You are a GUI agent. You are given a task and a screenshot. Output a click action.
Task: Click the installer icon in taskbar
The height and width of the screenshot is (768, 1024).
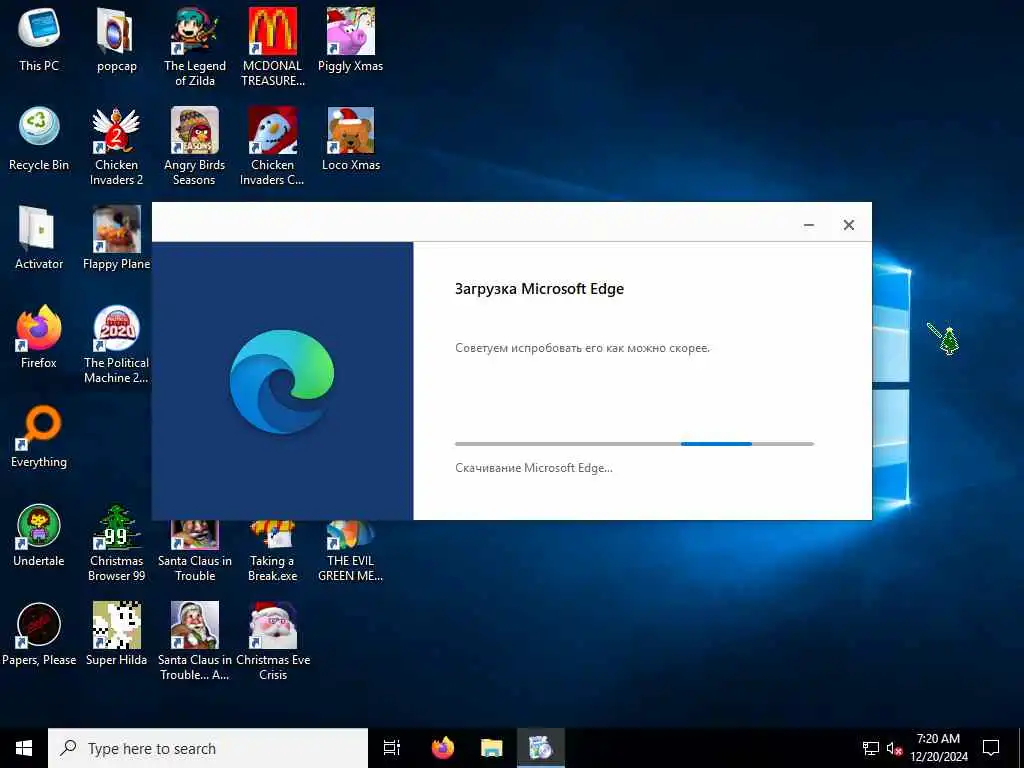point(541,748)
